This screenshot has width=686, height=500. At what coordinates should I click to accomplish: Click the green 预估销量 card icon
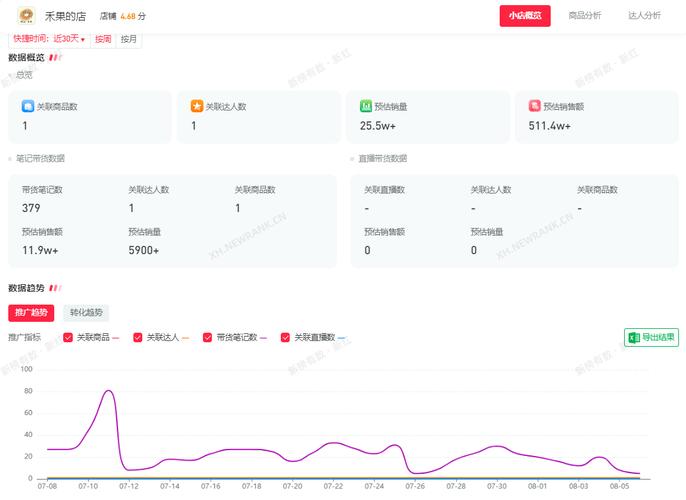tap(366, 106)
